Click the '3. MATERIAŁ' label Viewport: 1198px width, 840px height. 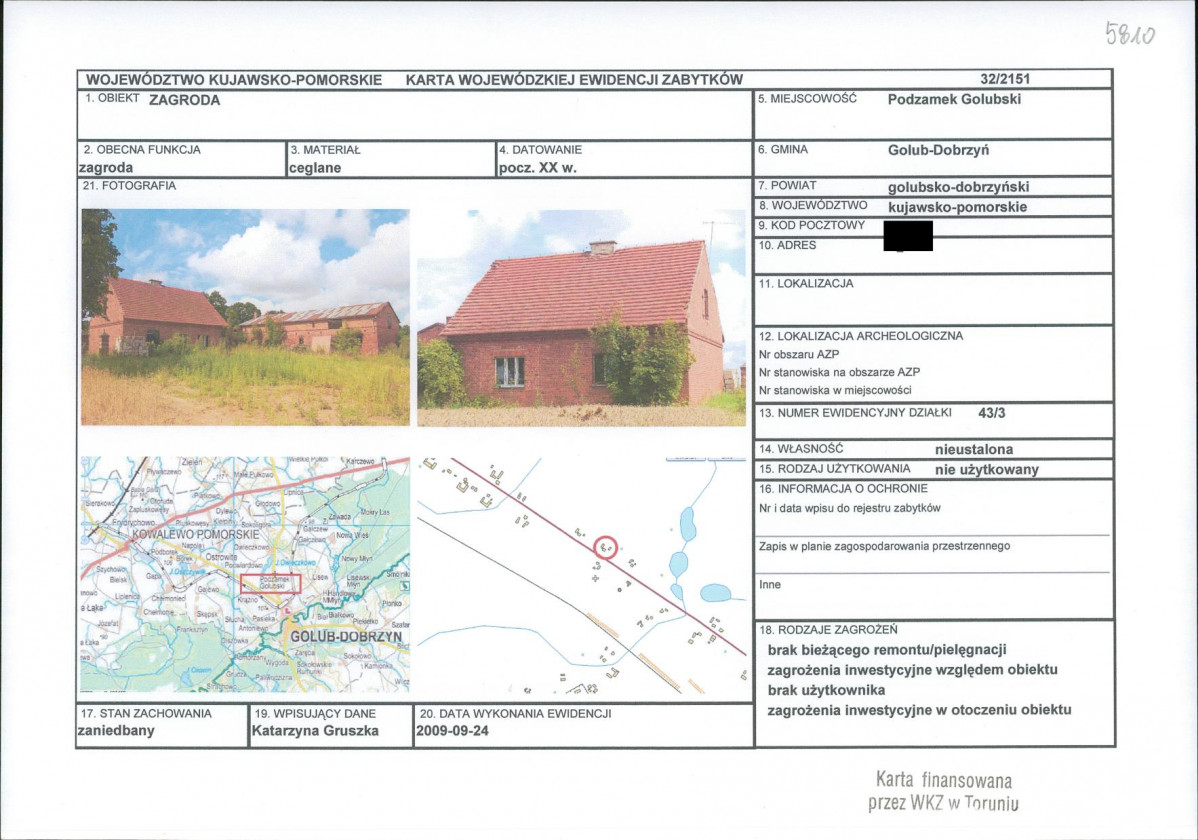click(x=325, y=150)
